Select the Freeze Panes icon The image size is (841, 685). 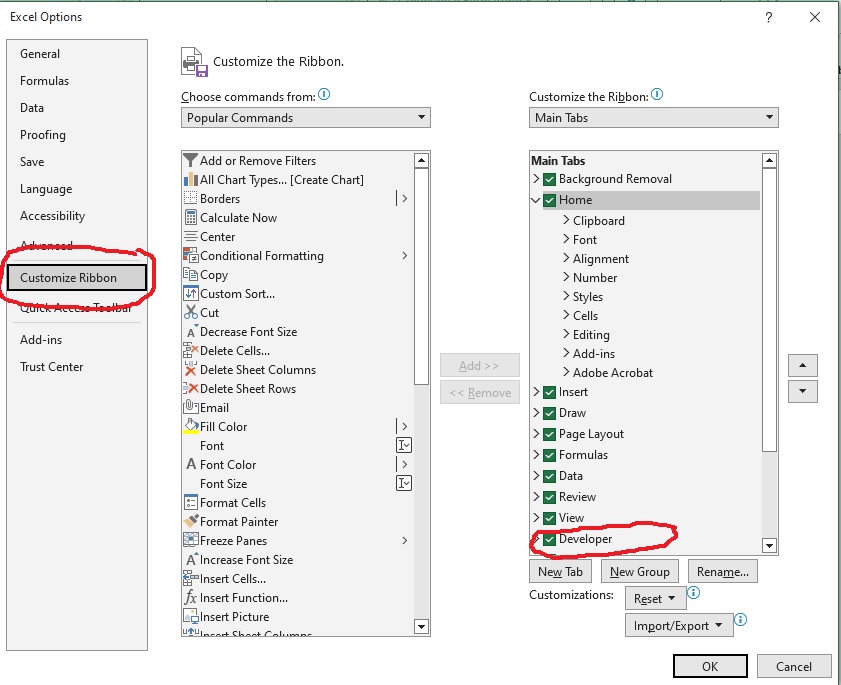pos(191,540)
